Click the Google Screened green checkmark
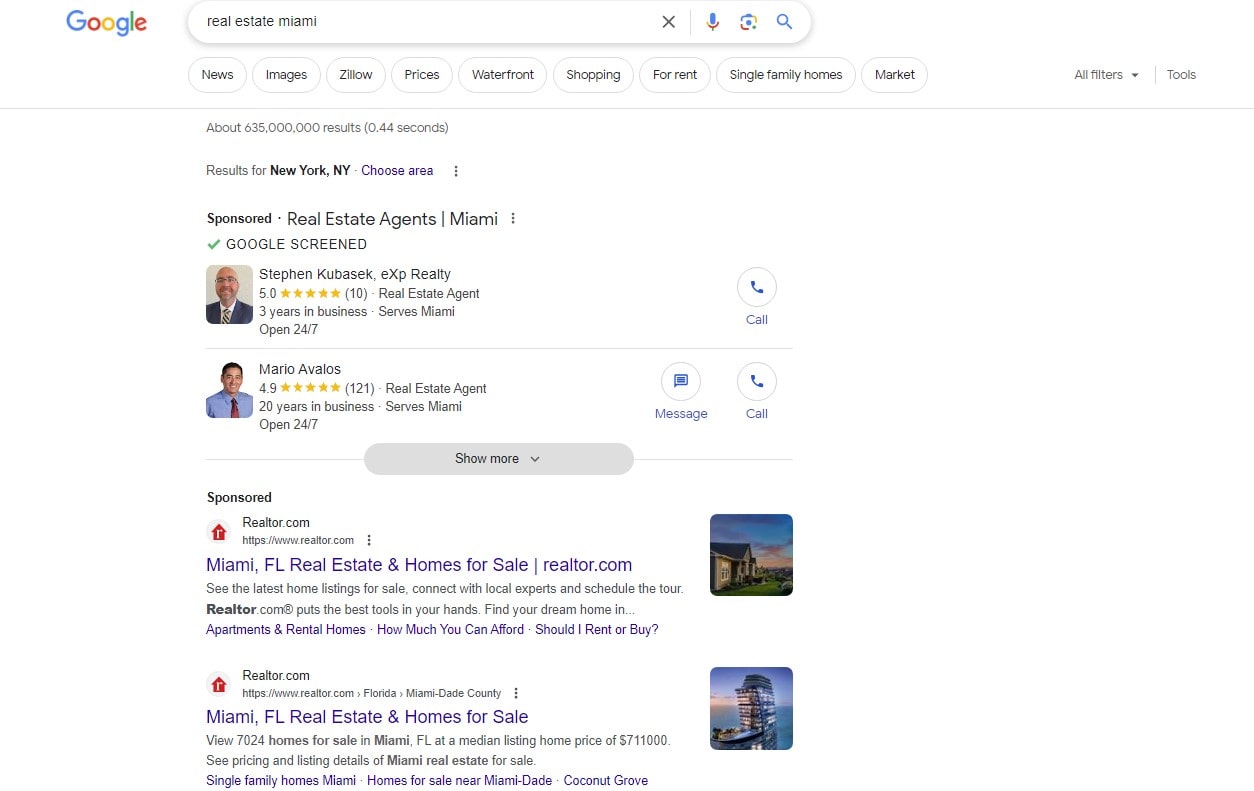This screenshot has width=1254, height=791. coord(213,244)
